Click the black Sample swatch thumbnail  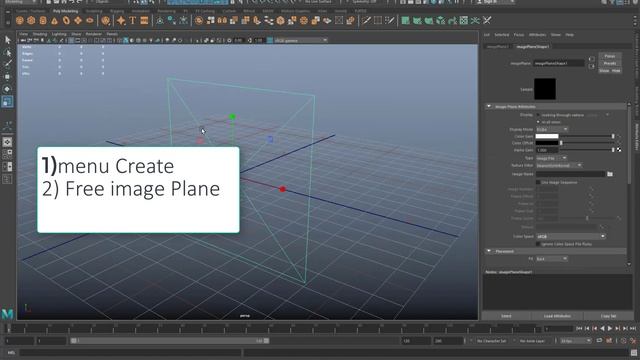click(545, 89)
